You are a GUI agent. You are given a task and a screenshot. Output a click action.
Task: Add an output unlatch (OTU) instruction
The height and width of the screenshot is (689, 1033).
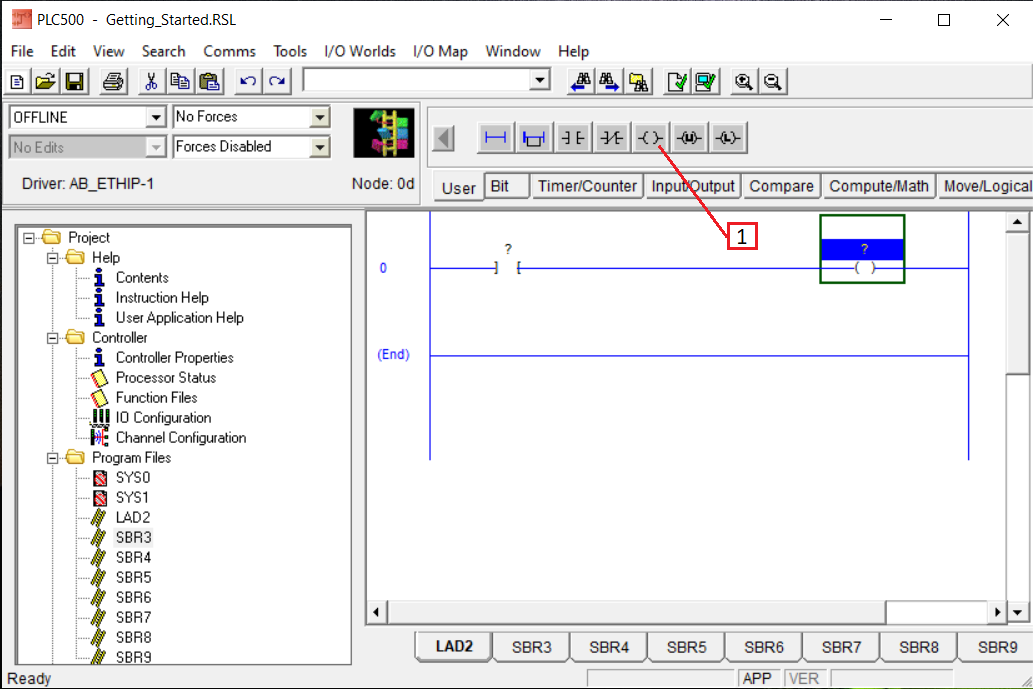click(x=689, y=138)
